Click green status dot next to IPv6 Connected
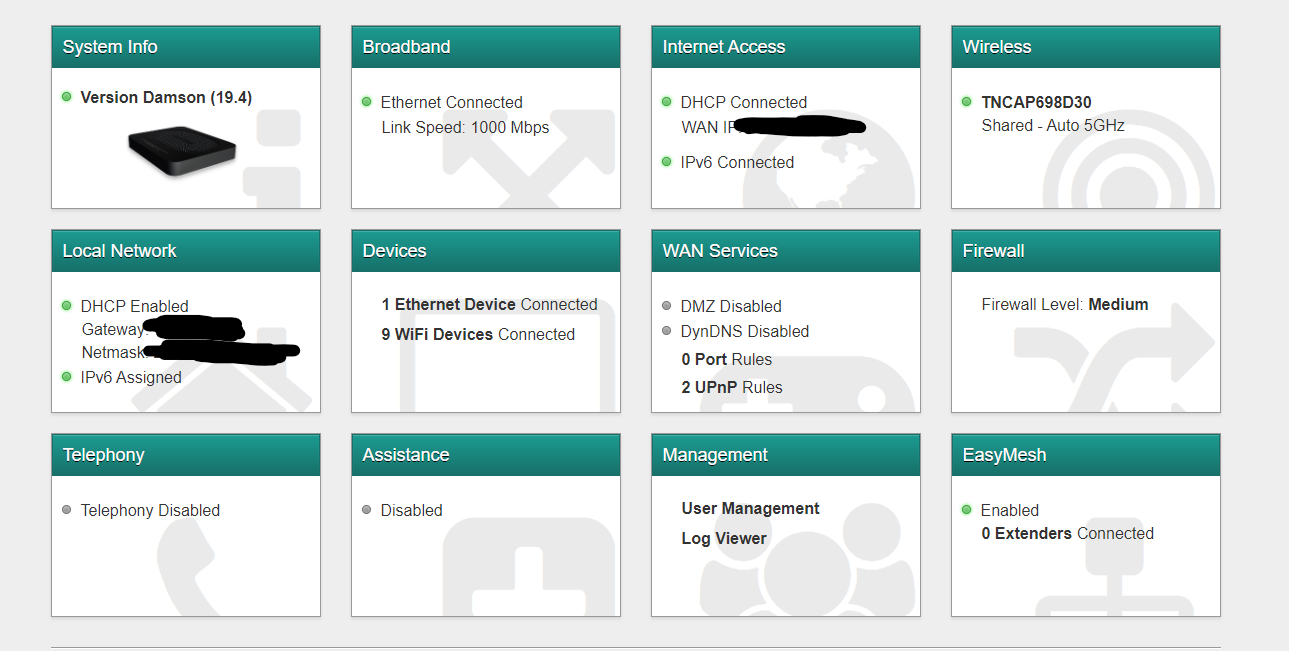This screenshot has height=651, width=1289. click(x=667, y=162)
